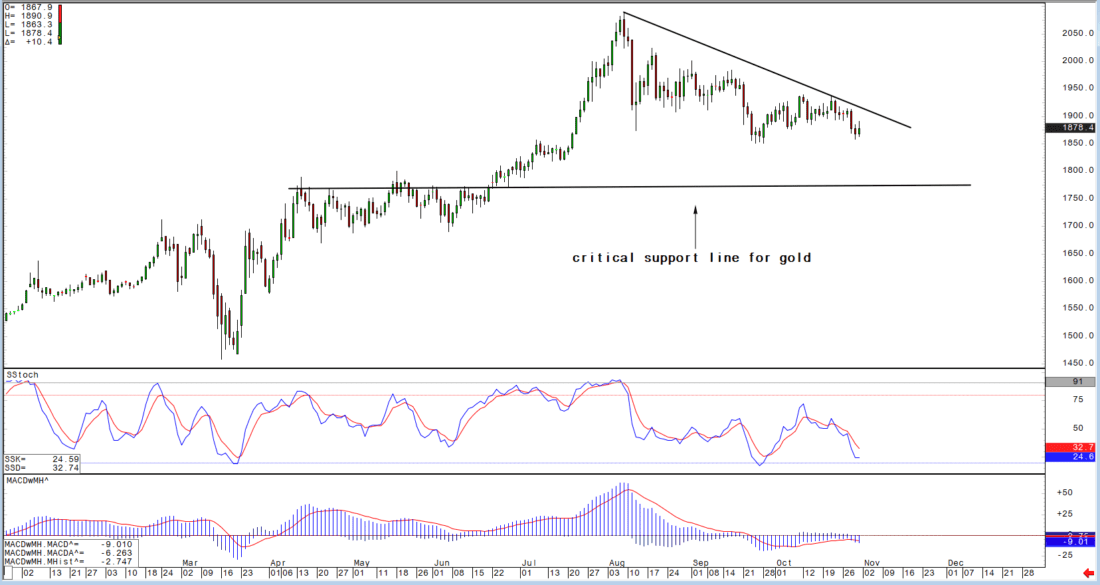
Task: Click the Nov month label
Action: [x=871, y=563]
